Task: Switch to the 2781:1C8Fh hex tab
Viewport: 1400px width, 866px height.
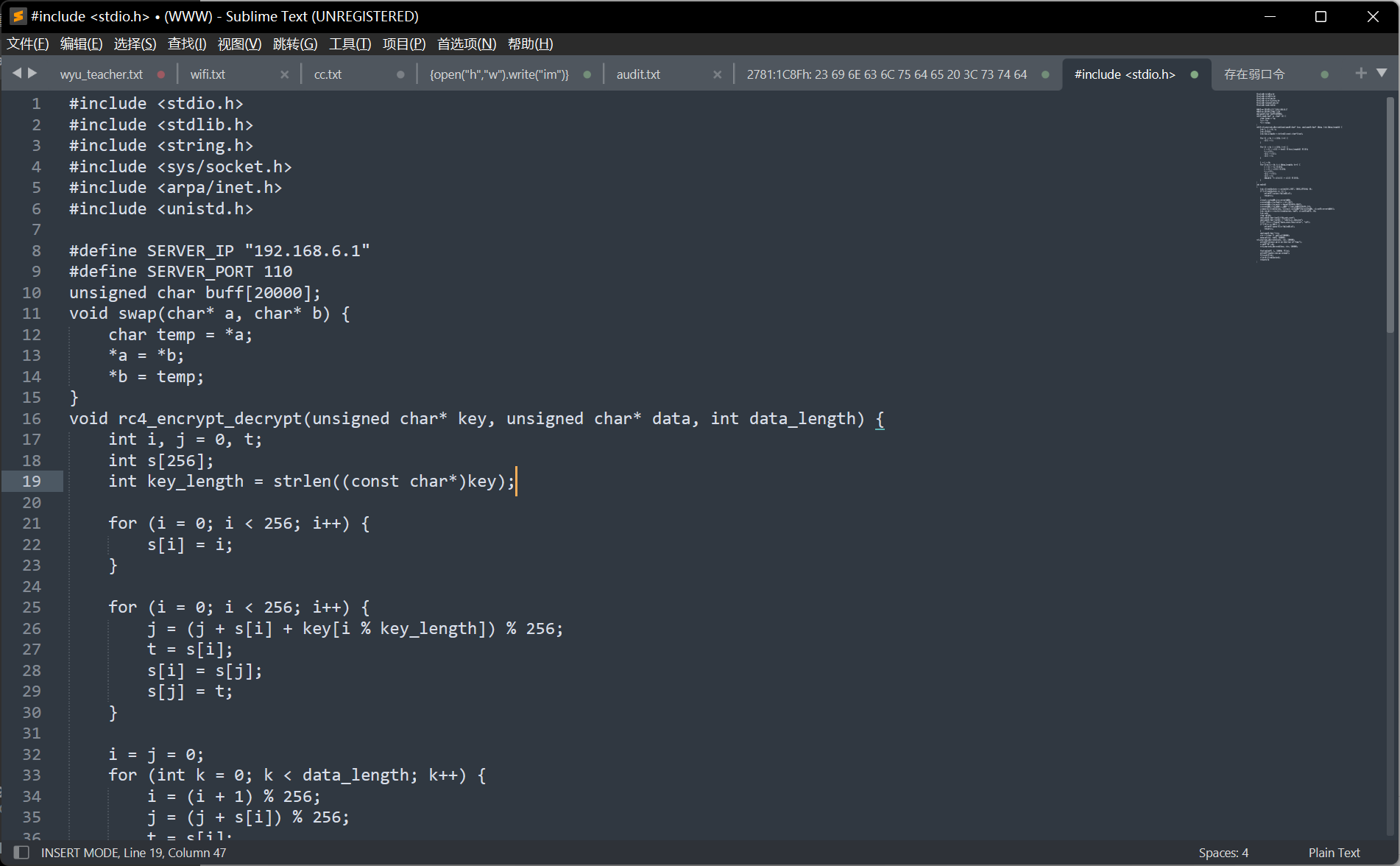Action: click(886, 74)
